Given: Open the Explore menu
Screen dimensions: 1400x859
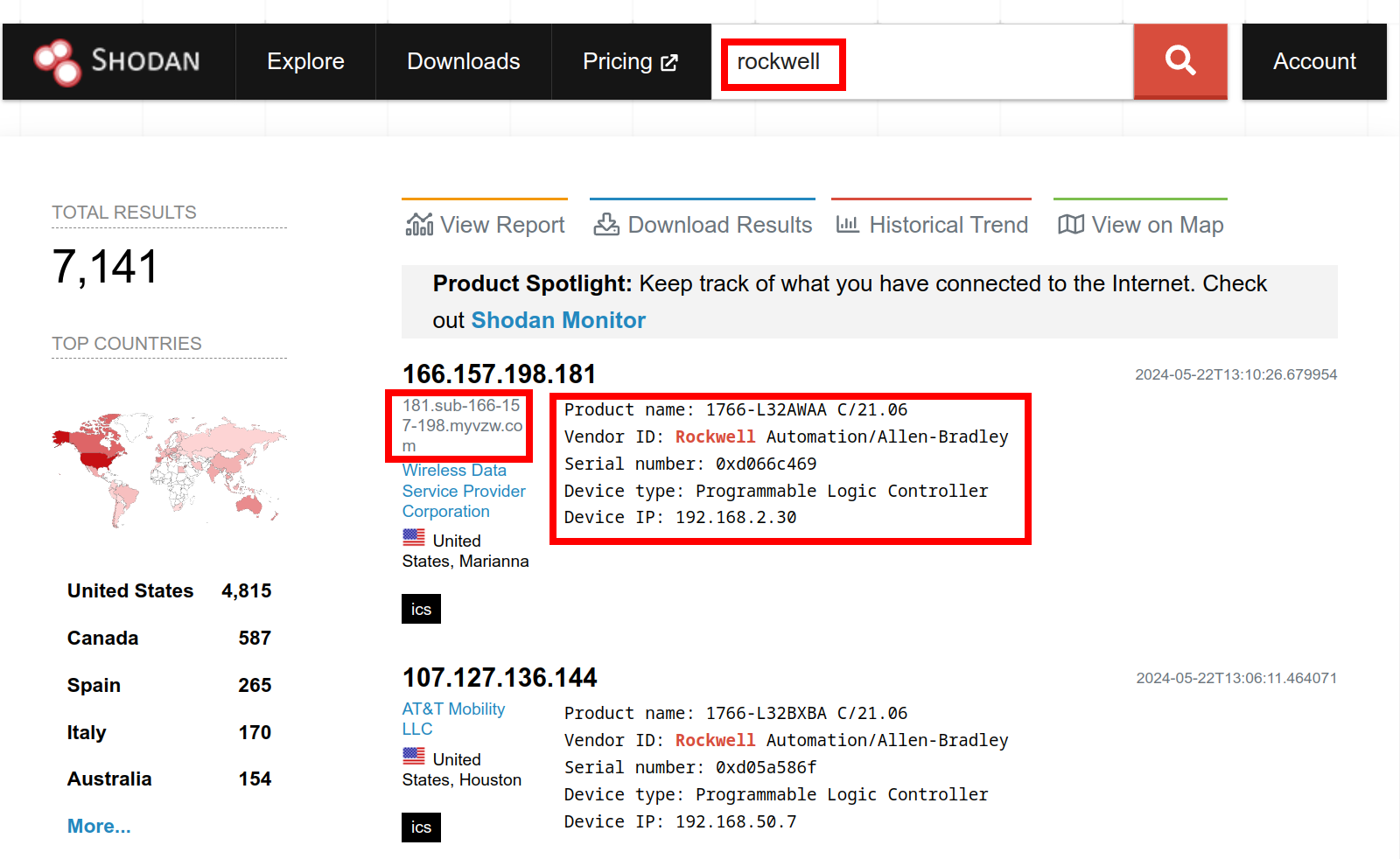Looking at the screenshot, I should [305, 61].
